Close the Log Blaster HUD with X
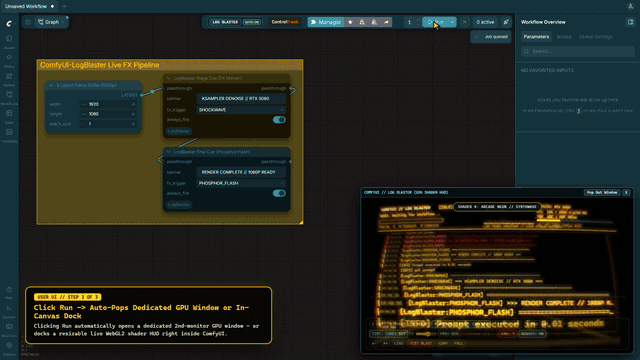 (626, 192)
